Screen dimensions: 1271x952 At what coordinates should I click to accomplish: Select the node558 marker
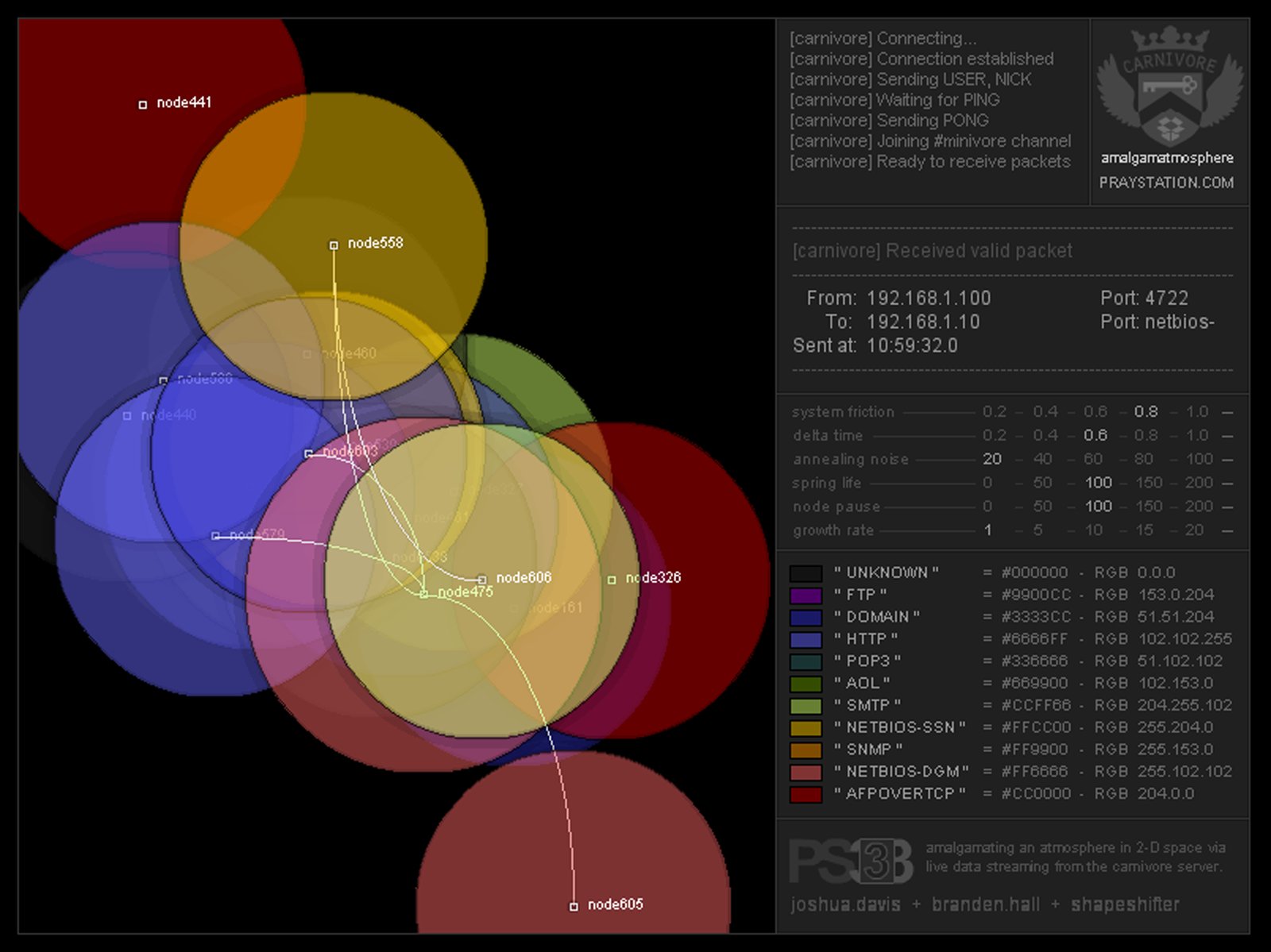coord(334,245)
